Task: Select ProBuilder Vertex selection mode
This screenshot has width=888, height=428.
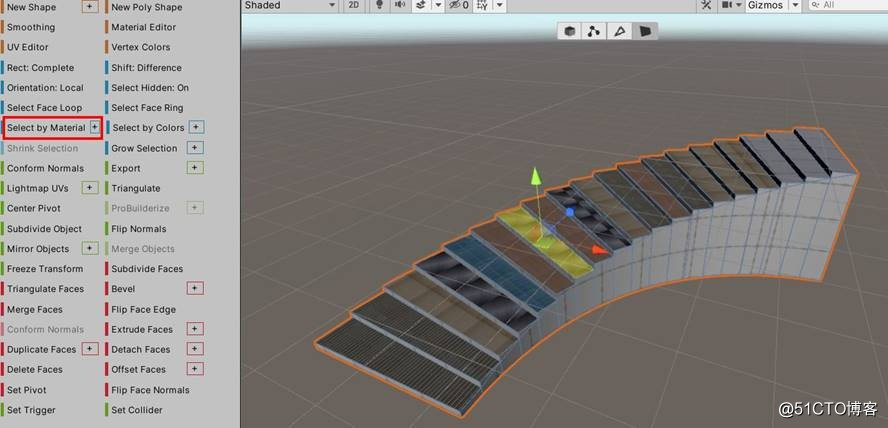Action: click(594, 31)
